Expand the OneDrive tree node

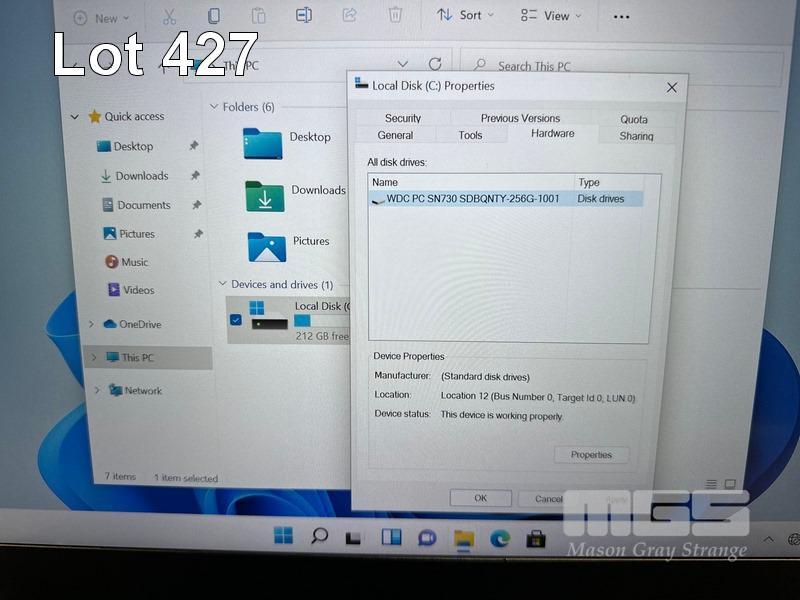click(92, 324)
